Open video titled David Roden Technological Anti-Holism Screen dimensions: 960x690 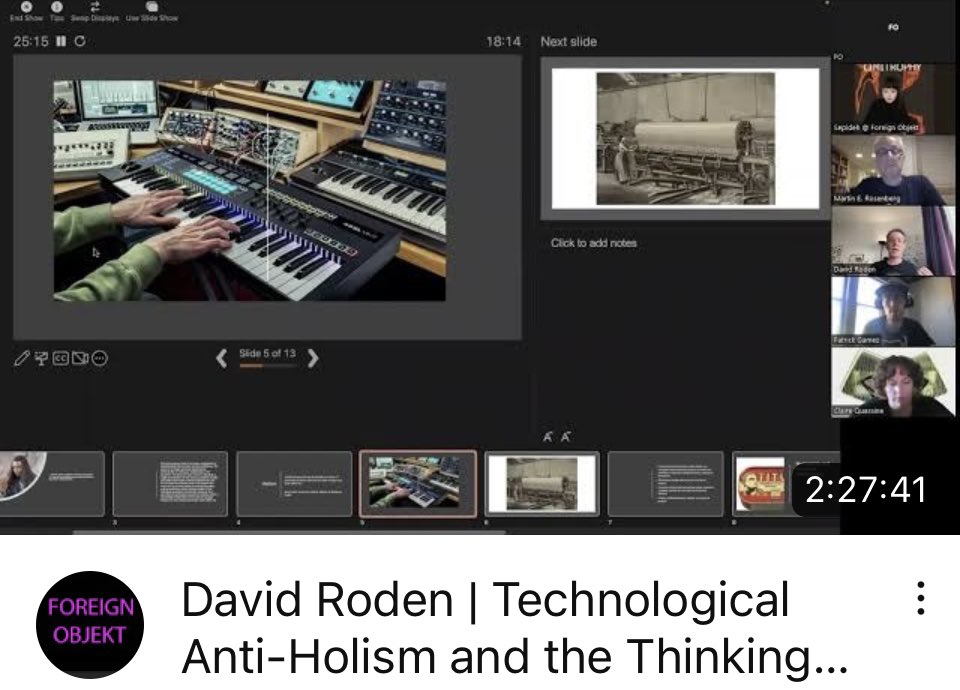[x=514, y=628]
